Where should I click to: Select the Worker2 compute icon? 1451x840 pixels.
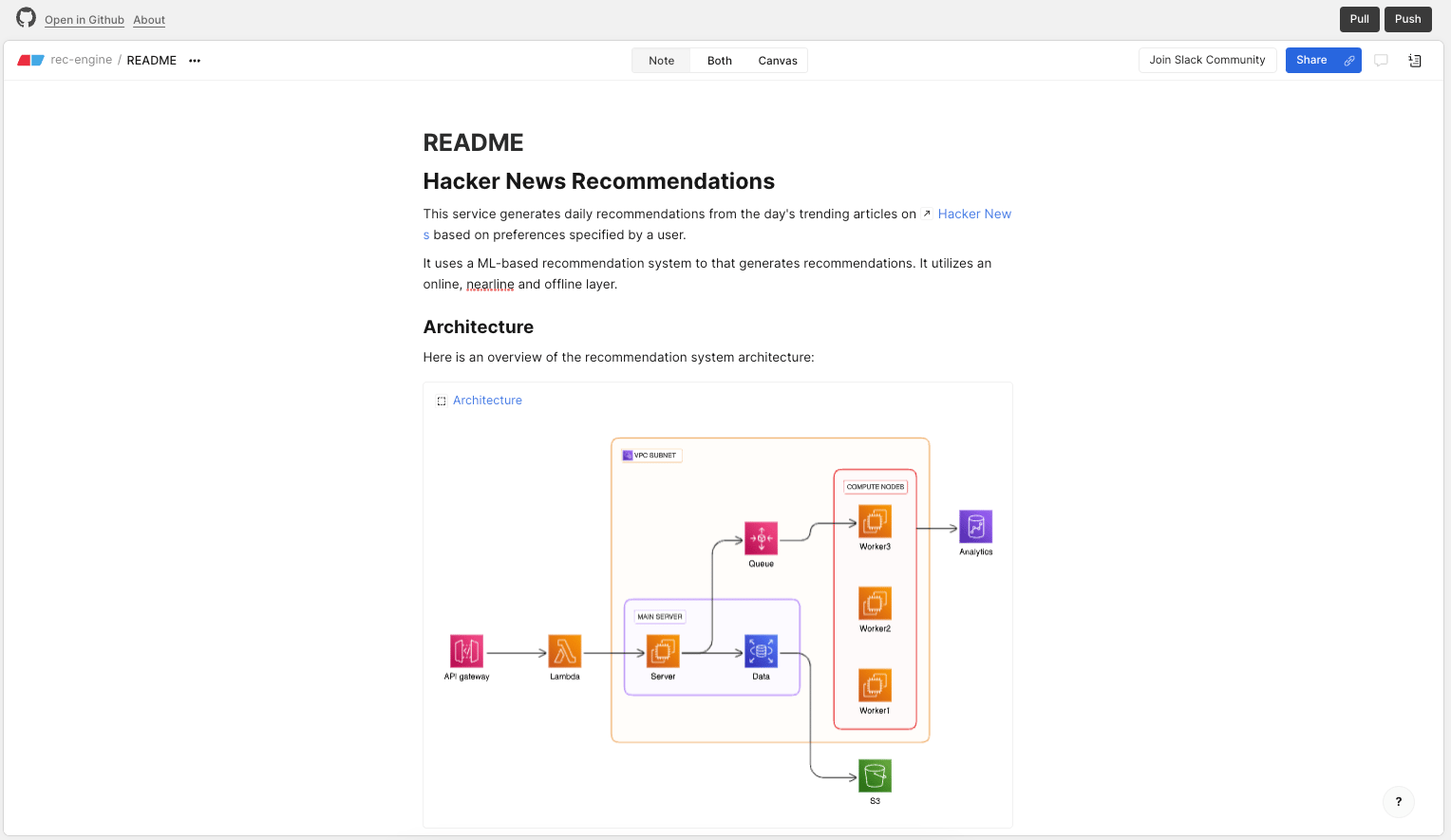click(876, 604)
